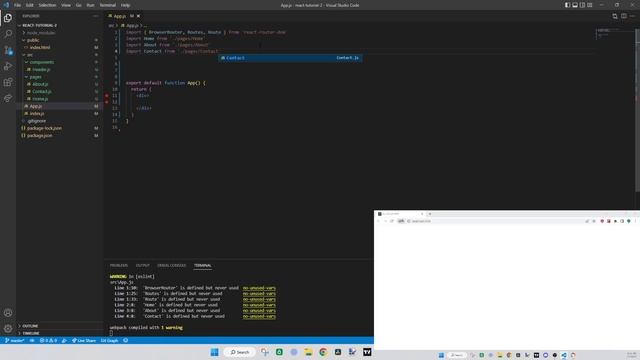Click Git Graph in the status bar
The image size is (640, 360).
(x=109, y=340)
